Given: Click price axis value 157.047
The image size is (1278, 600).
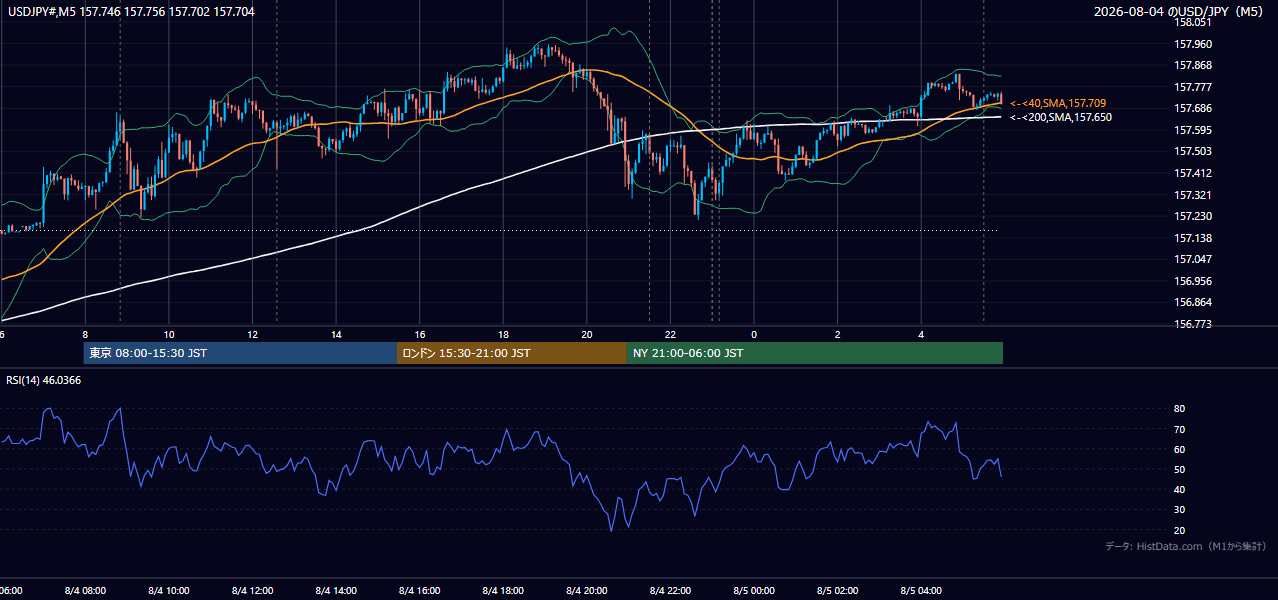Looking at the screenshot, I should [1193, 259].
